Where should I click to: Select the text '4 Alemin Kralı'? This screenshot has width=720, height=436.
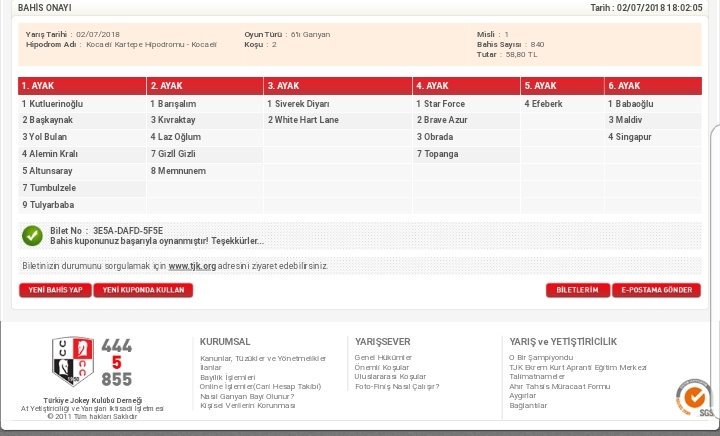(x=50, y=154)
